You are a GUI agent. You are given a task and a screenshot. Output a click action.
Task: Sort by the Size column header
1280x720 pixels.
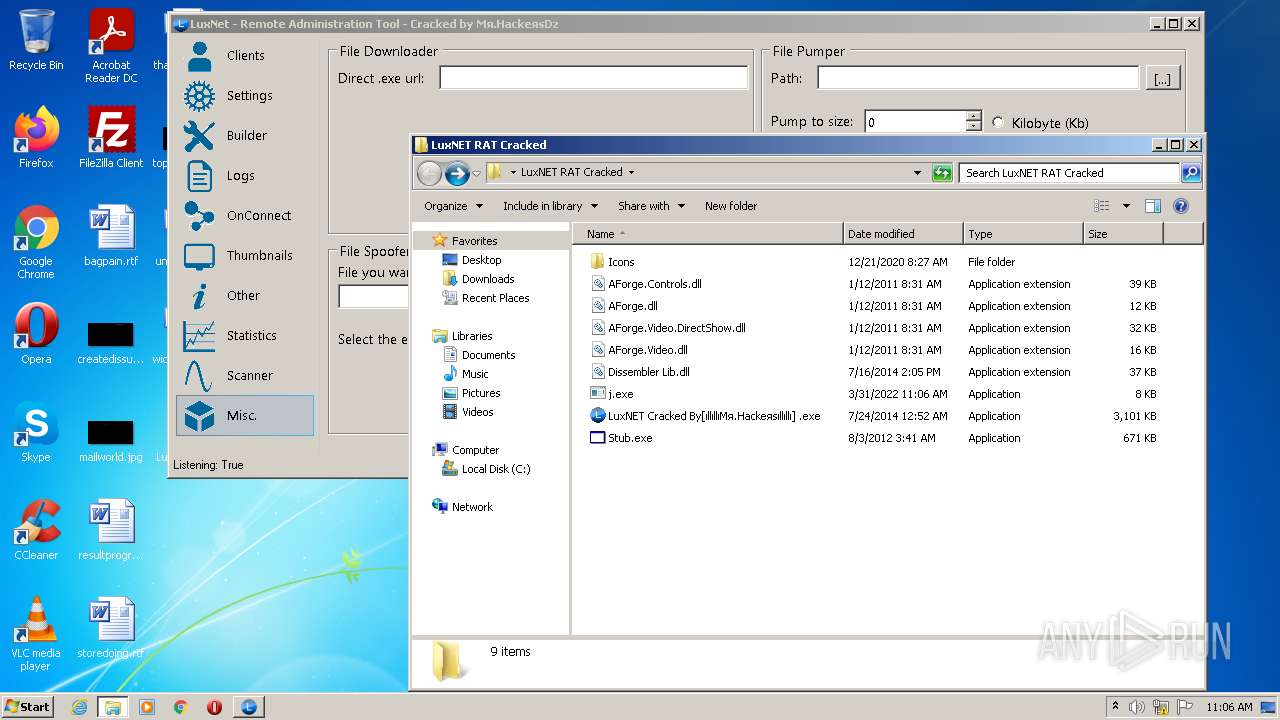point(1123,234)
